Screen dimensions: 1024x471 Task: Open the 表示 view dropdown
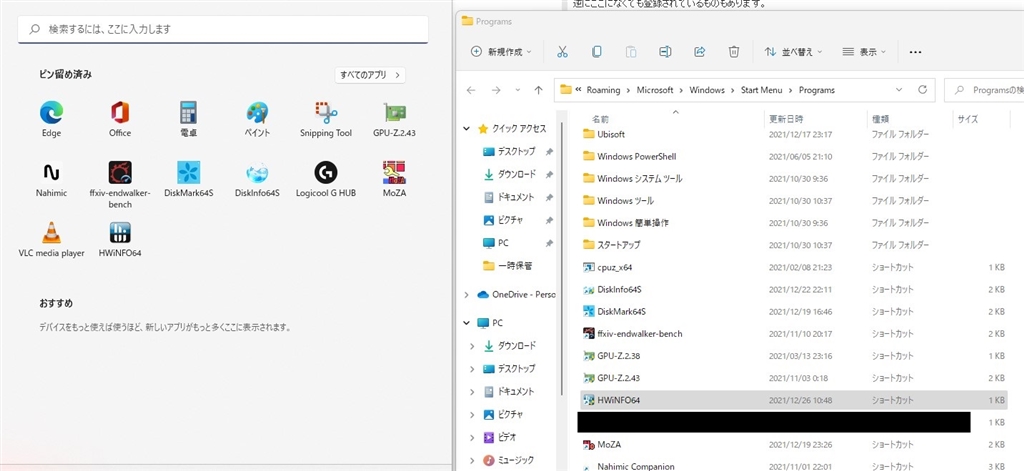(x=864, y=52)
